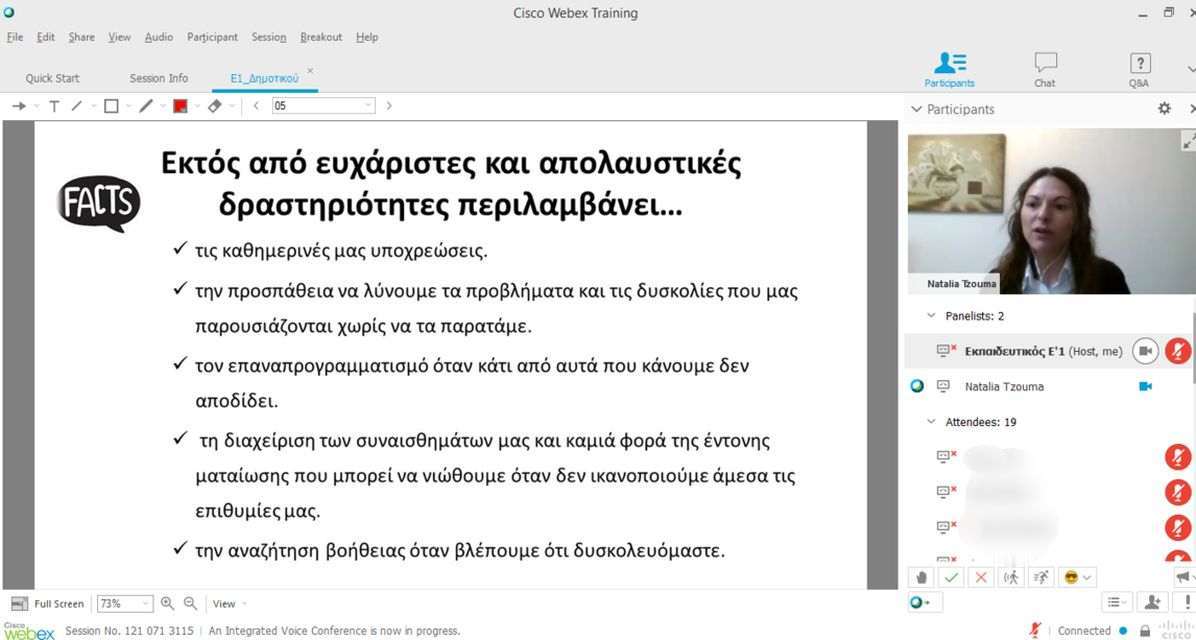Viewport: 1196px width, 640px height.
Task: Click the muted microphone status bar icon
Action: click(1035, 631)
